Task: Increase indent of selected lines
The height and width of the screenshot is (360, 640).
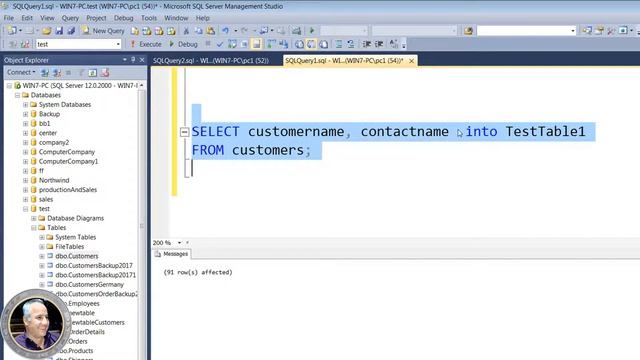Action: (x=379, y=44)
